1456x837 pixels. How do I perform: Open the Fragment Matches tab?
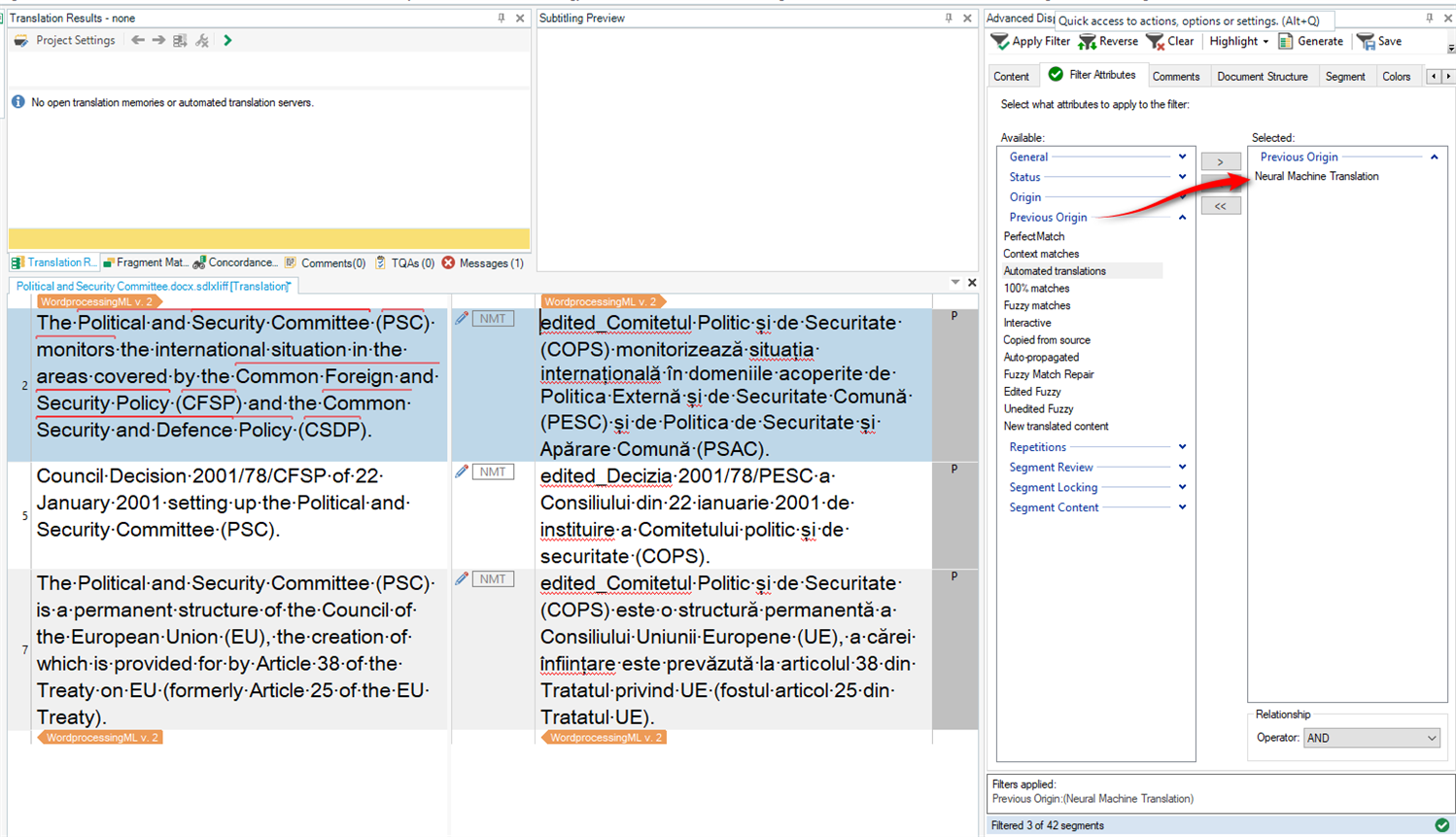coord(146,262)
